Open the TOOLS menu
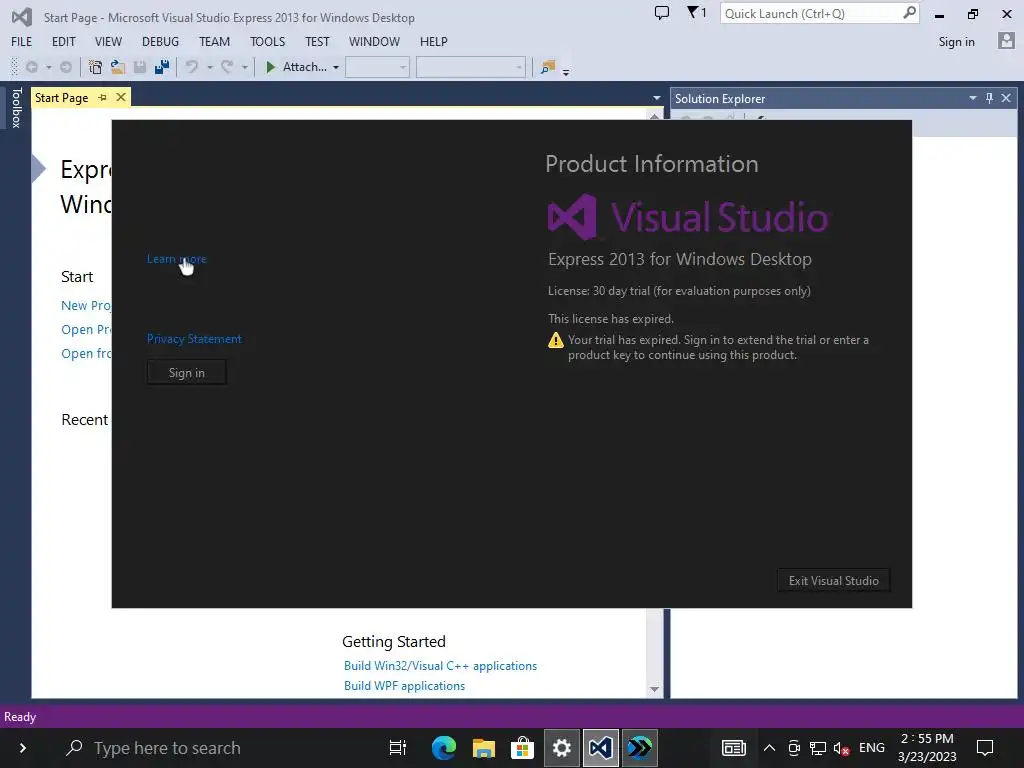Screen dimensions: 1024x768 pos(267,42)
